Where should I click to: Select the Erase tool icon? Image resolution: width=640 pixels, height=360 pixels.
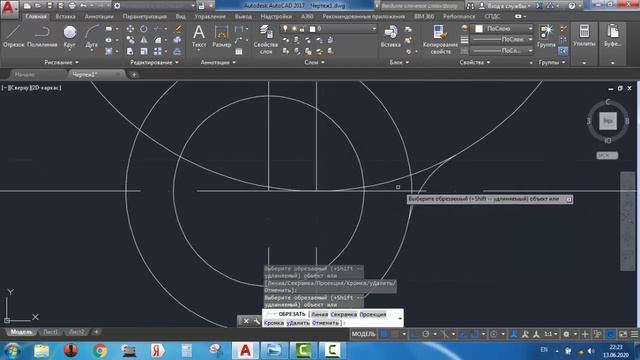178,29
